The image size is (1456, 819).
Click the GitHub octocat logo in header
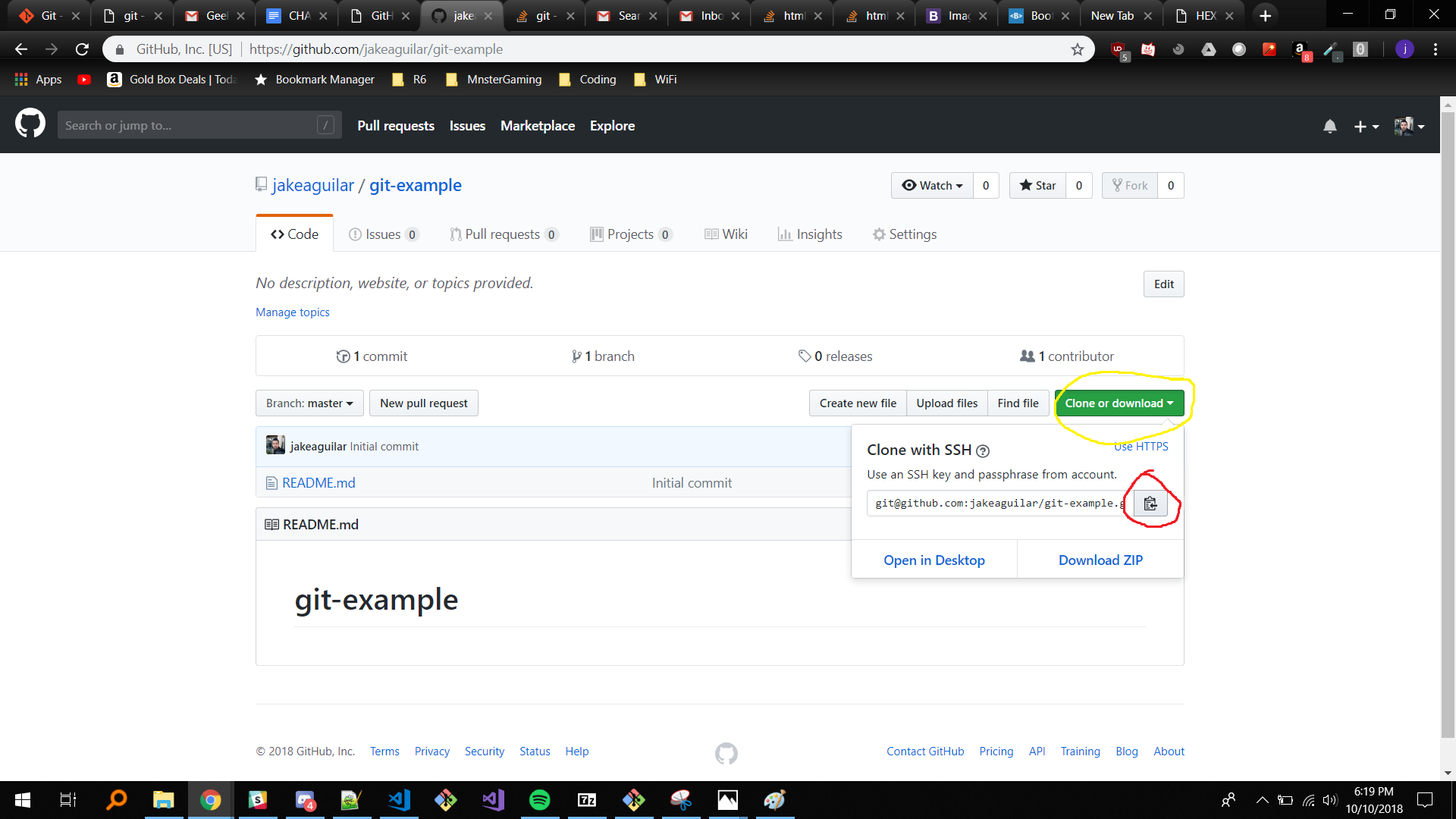(x=30, y=124)
